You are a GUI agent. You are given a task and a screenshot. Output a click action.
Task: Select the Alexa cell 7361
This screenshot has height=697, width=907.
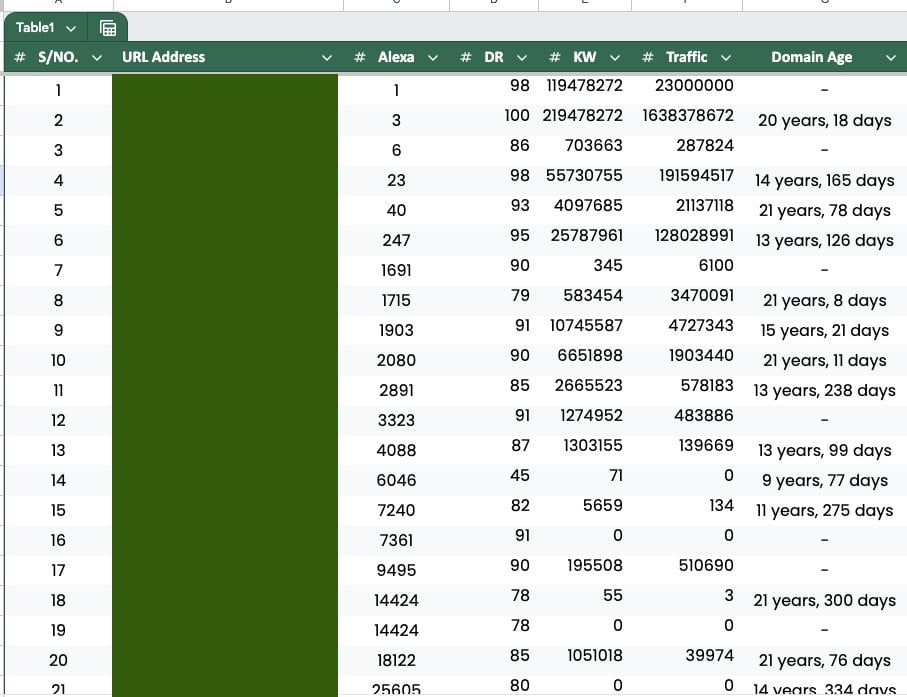click(396, 541)
